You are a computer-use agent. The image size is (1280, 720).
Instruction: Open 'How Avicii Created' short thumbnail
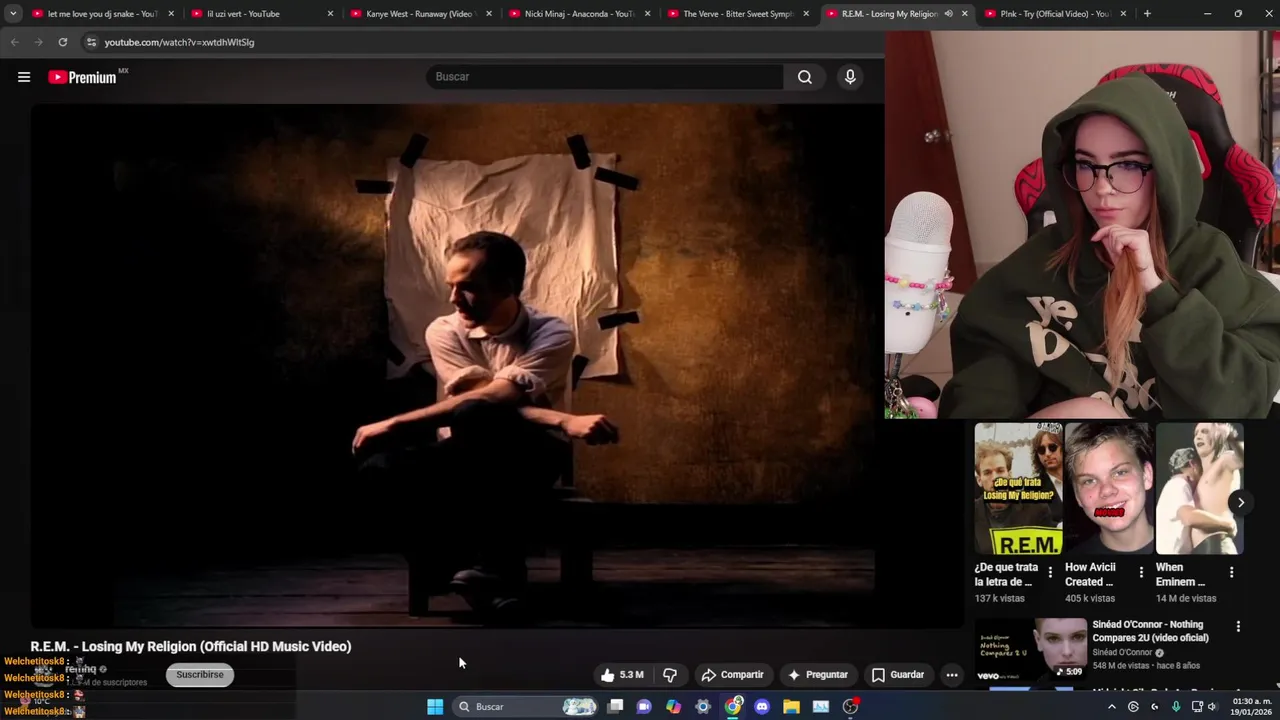1109,489
